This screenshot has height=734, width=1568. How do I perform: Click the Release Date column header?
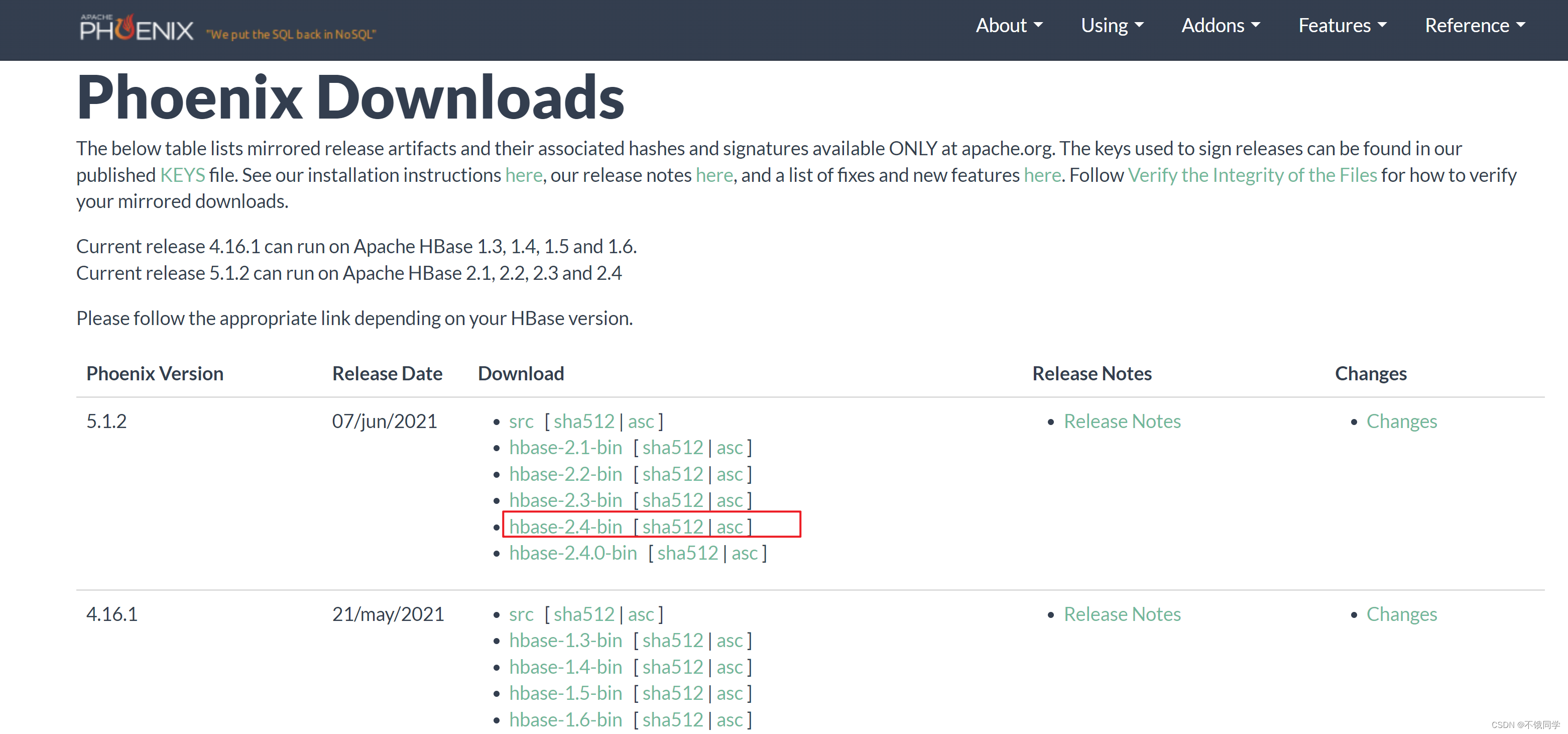pos(387,374)
